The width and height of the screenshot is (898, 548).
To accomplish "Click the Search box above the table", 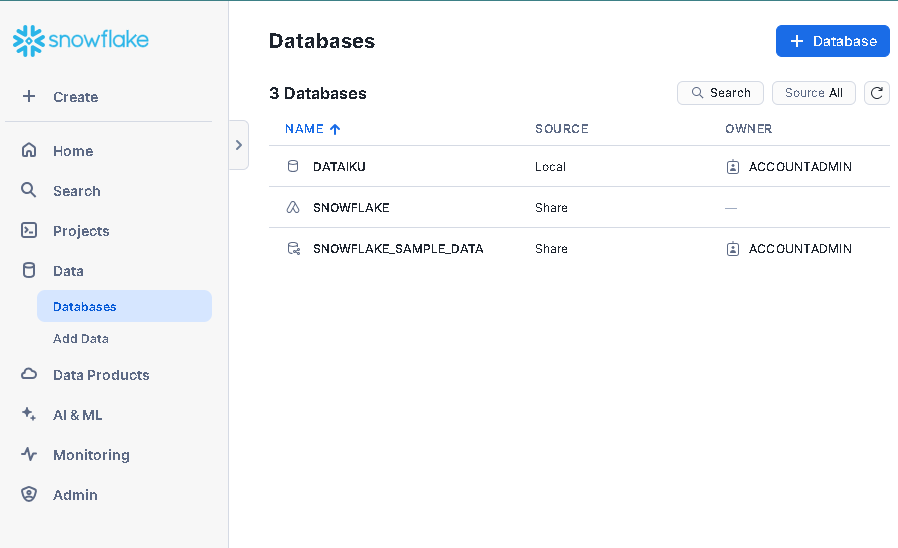I will pos(720,93).
